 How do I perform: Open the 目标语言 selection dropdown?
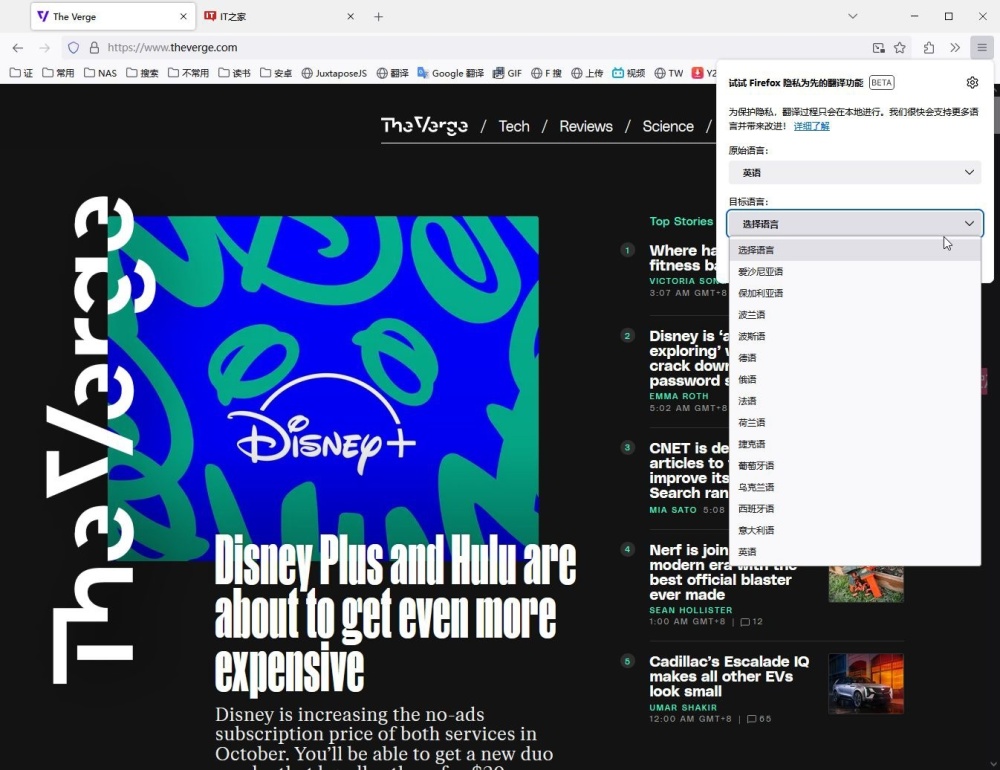click(855, 223)
